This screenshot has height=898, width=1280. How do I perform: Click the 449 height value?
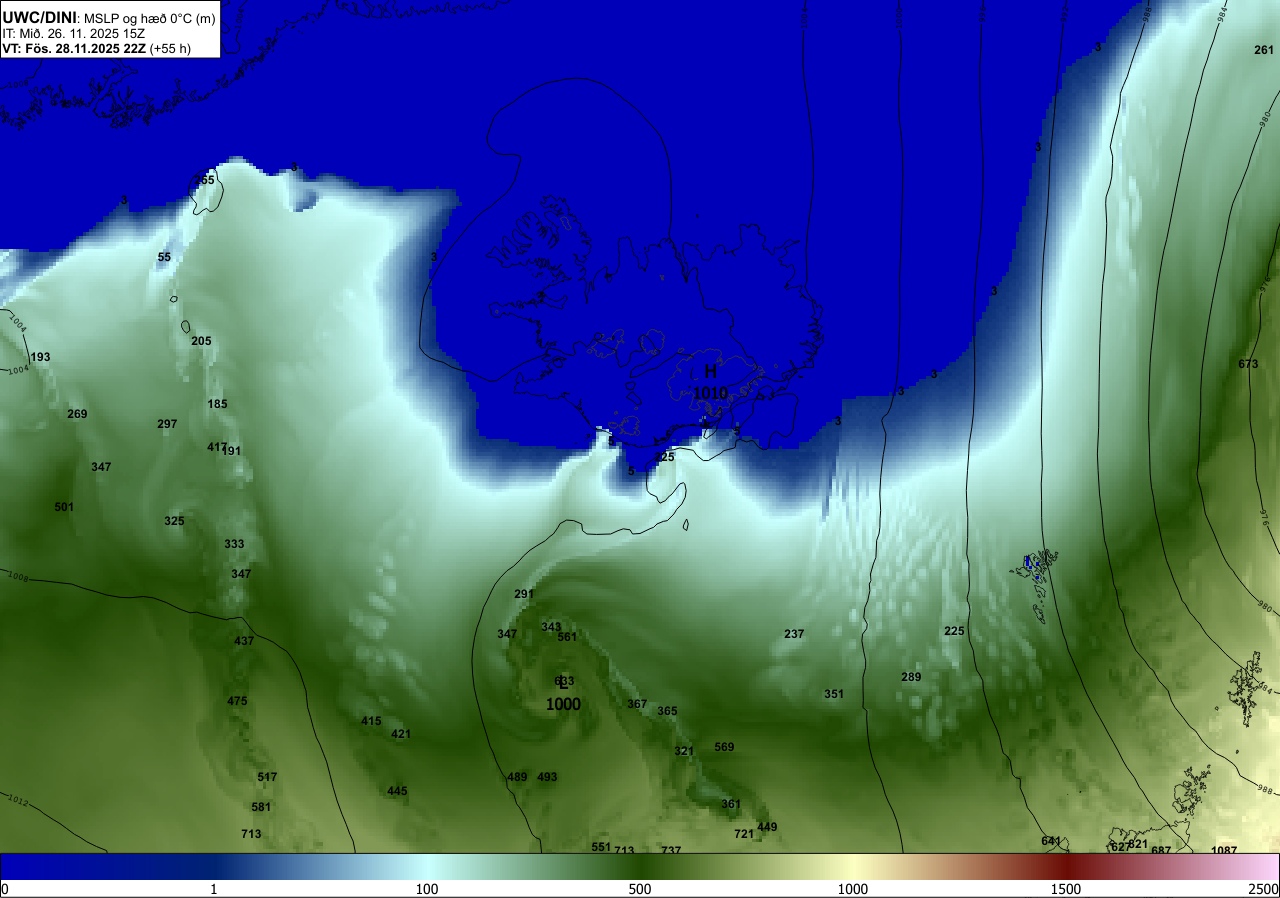[767, 827]
